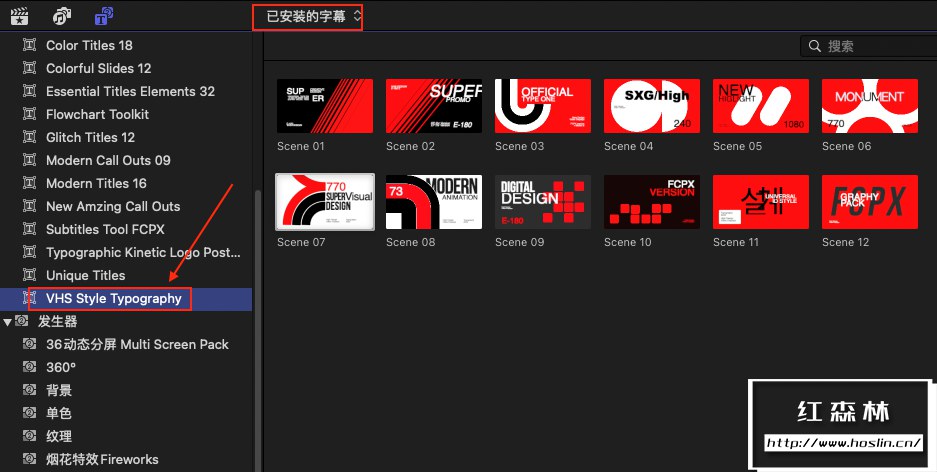
Task: Select the 发生器 generators heading
Action: pos(58,321)
